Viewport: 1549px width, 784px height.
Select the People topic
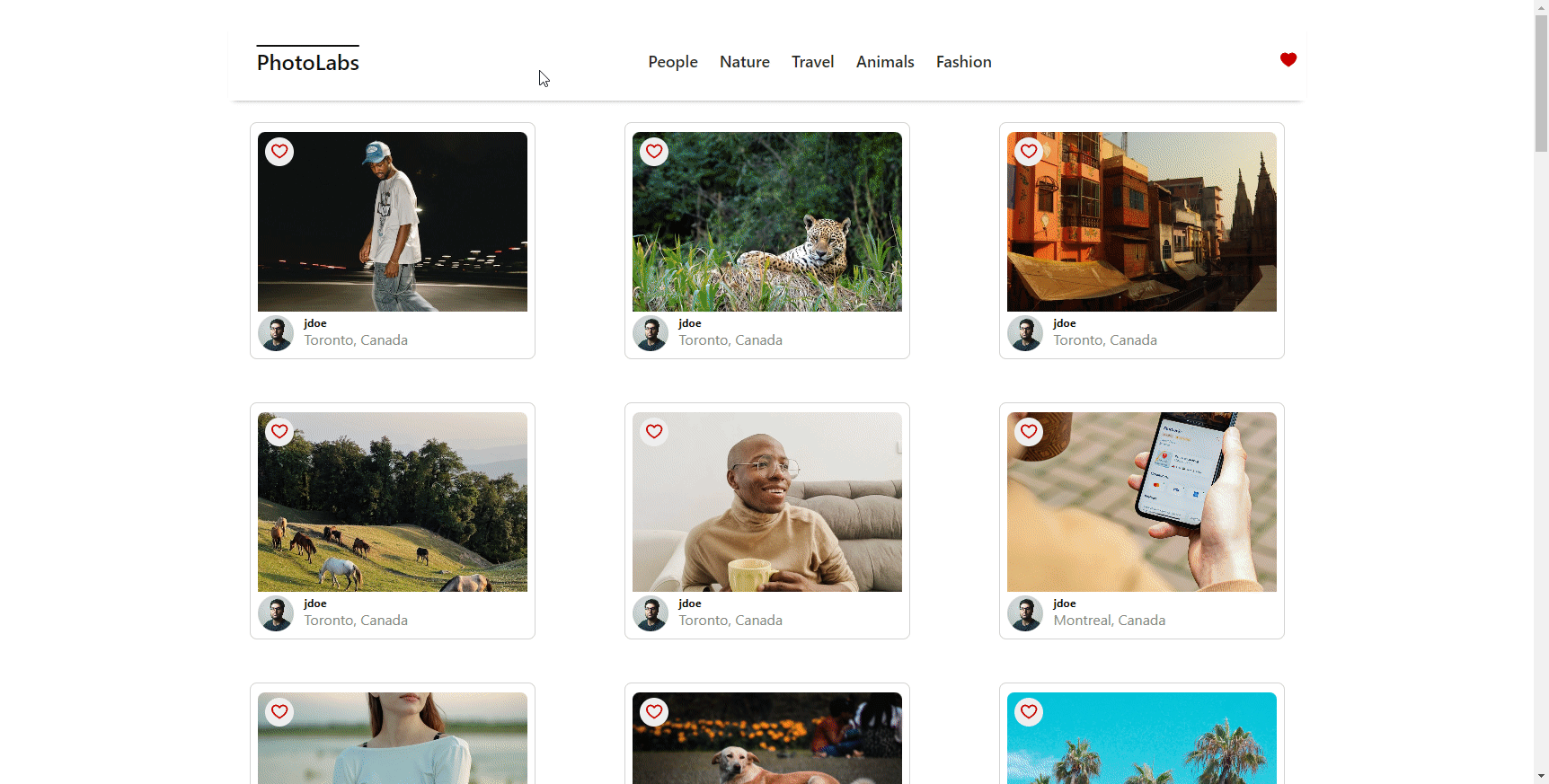(x=673, y=62)
